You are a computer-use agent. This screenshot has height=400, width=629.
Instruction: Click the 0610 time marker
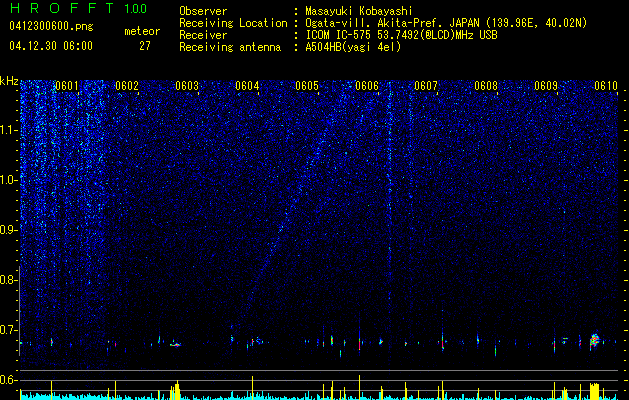606,86
